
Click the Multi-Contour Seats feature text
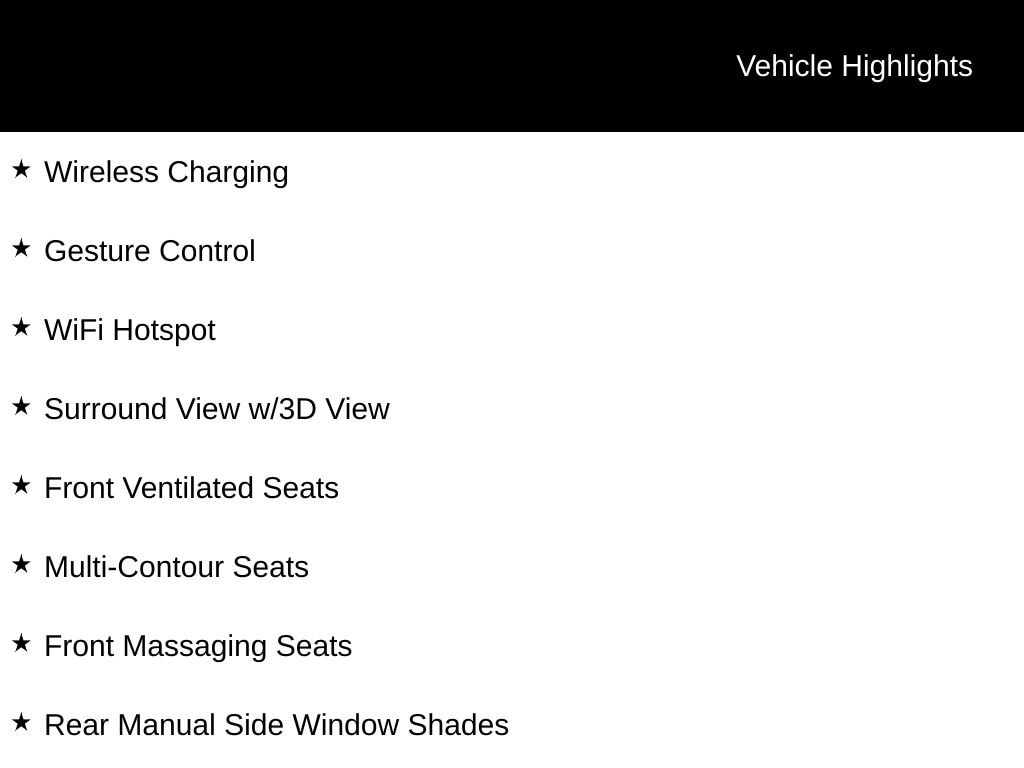pyautogui.click(x=176, y=567)
